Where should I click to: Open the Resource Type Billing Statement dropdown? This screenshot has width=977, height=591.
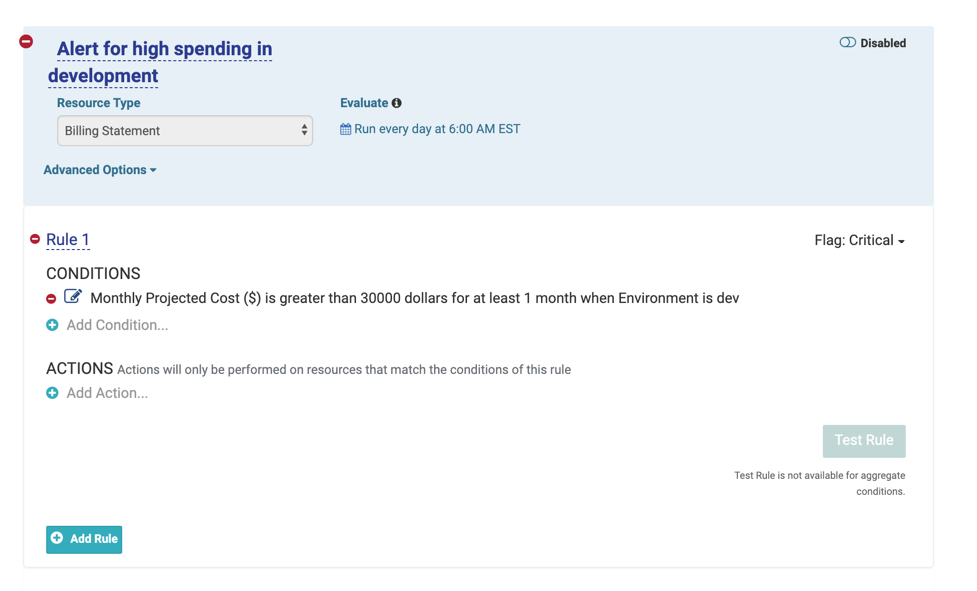pos(184,131)
